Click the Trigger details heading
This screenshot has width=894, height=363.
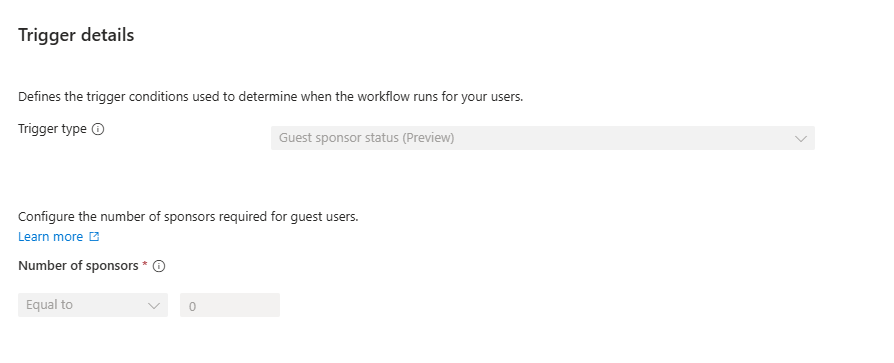(76, 35)
